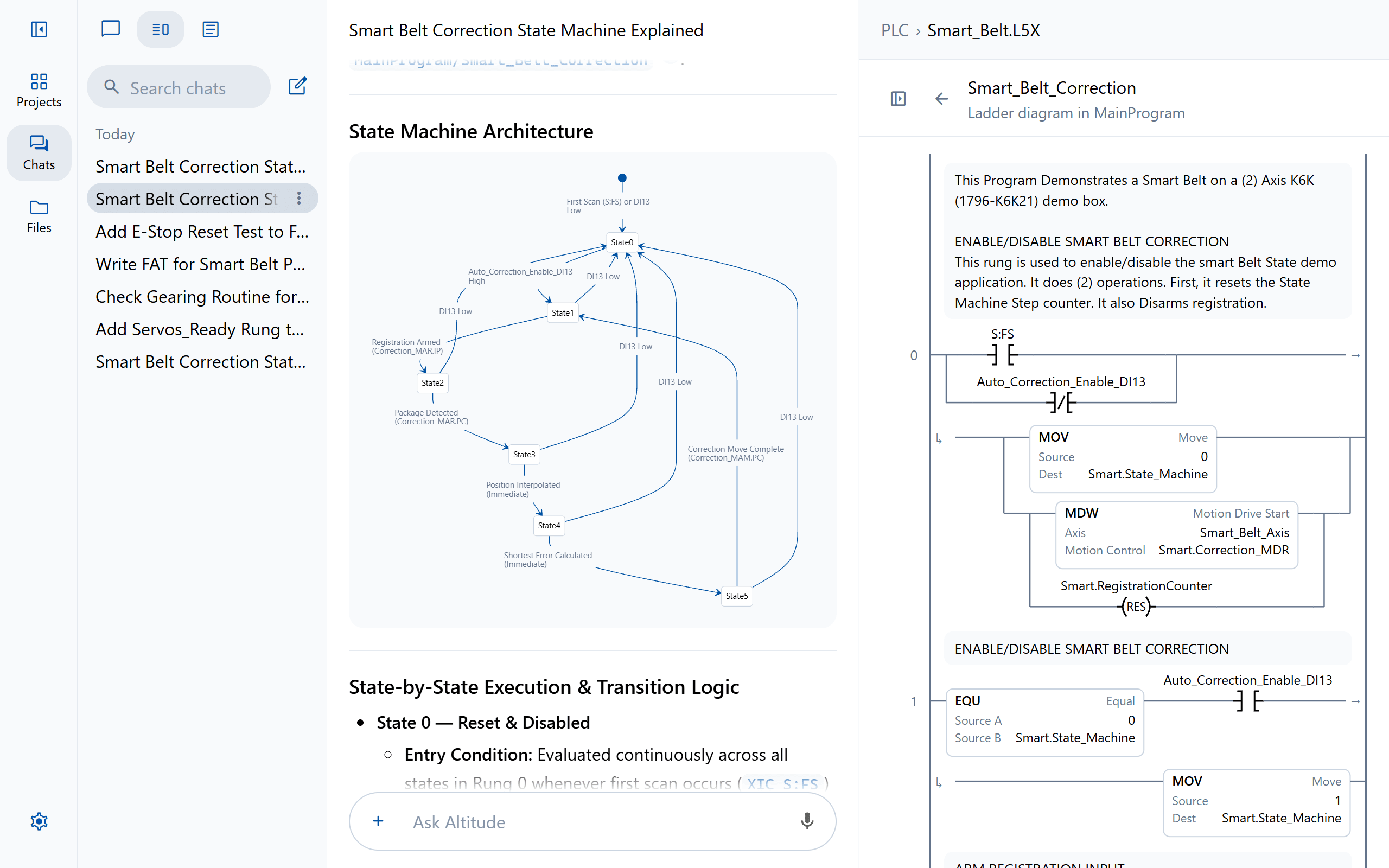Switch to chat-only view icon
Image resolution: width=1389 pixels, height=868 pixels.
(x=110, y=29)
